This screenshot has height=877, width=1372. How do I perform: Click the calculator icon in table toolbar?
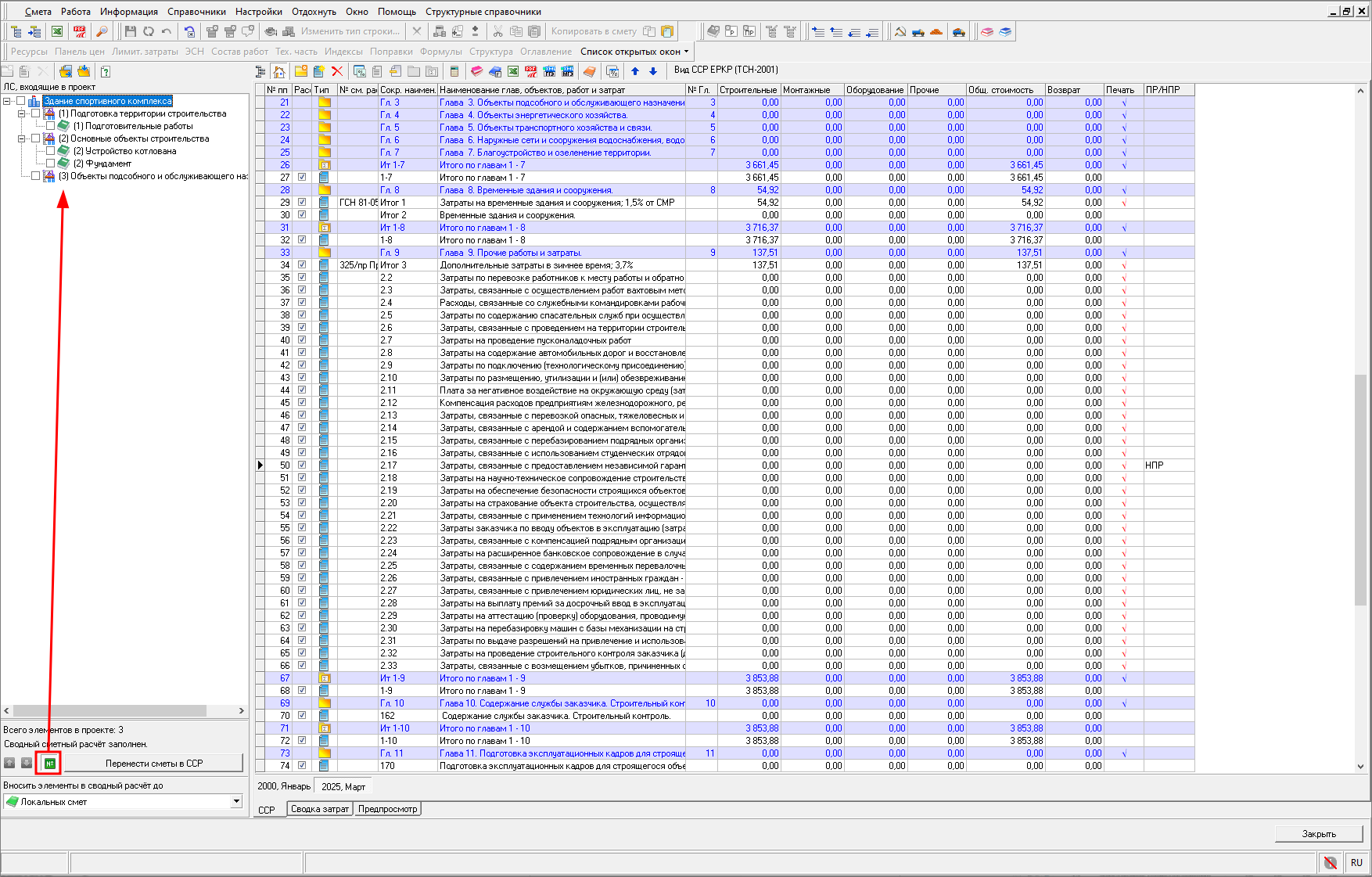point(454,71)
